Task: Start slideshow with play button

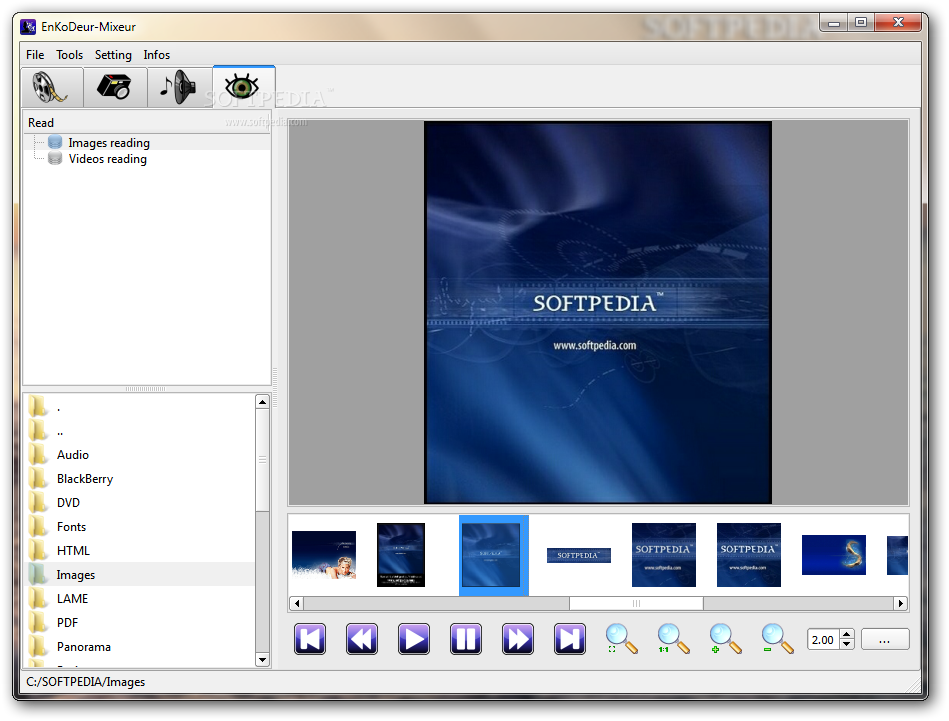Action: point(414,639)
